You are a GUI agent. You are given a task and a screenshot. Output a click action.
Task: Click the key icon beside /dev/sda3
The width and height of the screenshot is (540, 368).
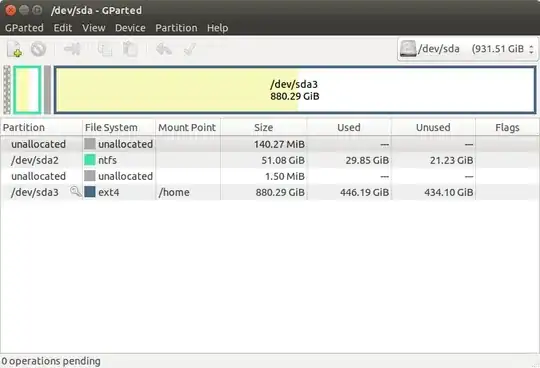75,191
